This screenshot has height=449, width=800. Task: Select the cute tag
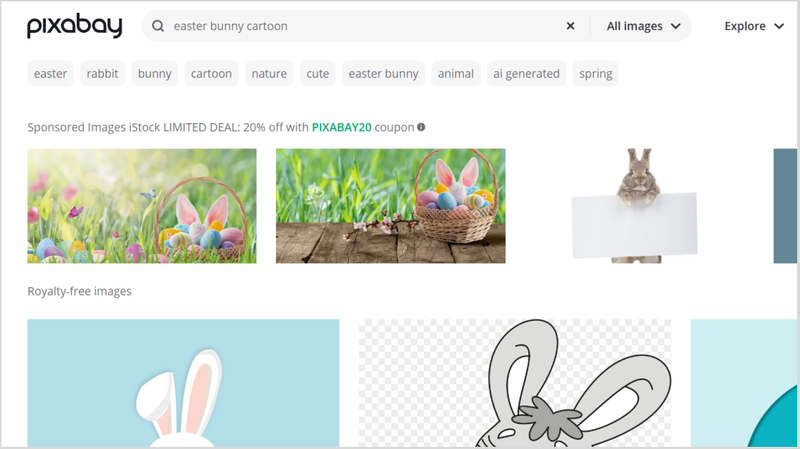(317, 73)
